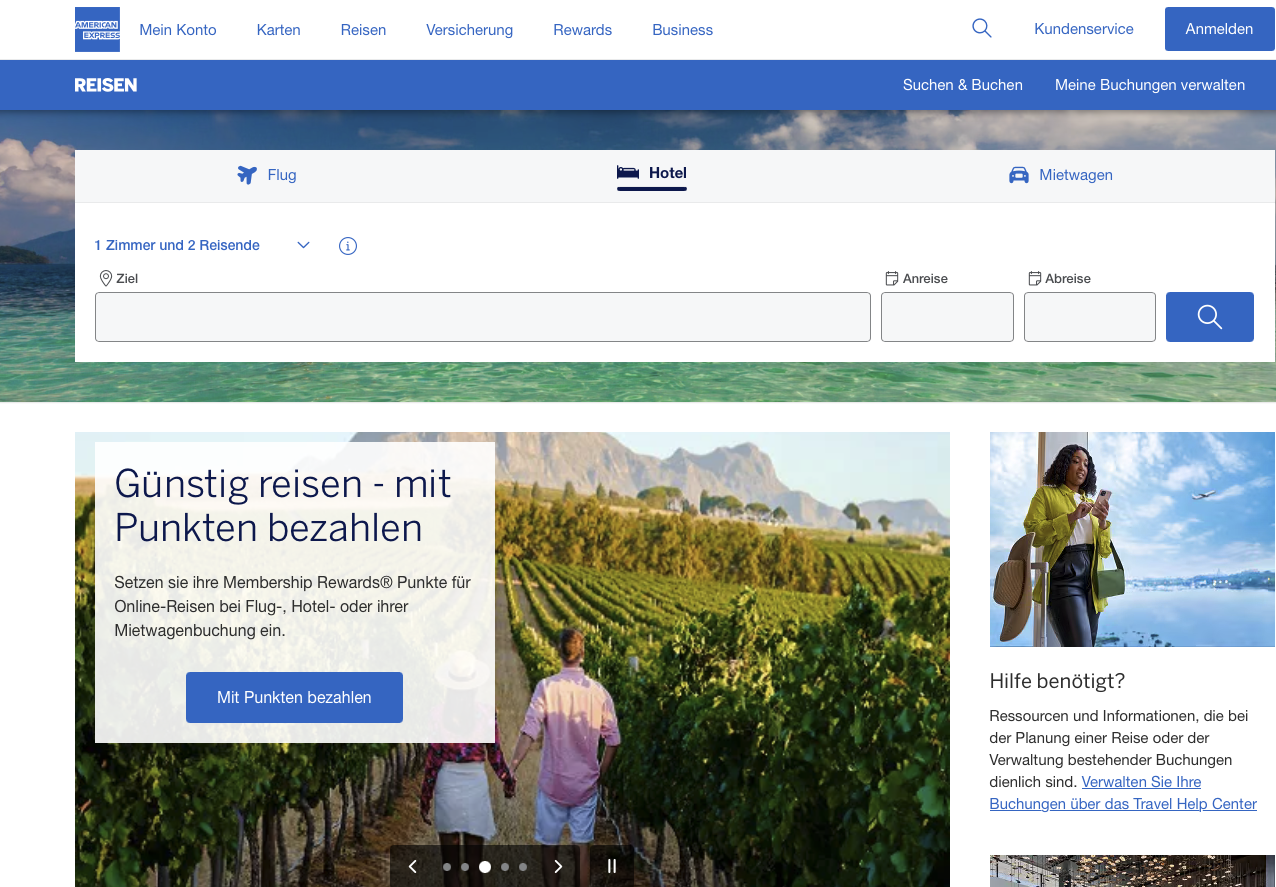The width and height of the screenshot is (1276, 887).
Task: Open the Abreise date picker field
Action: (1089, 317)
